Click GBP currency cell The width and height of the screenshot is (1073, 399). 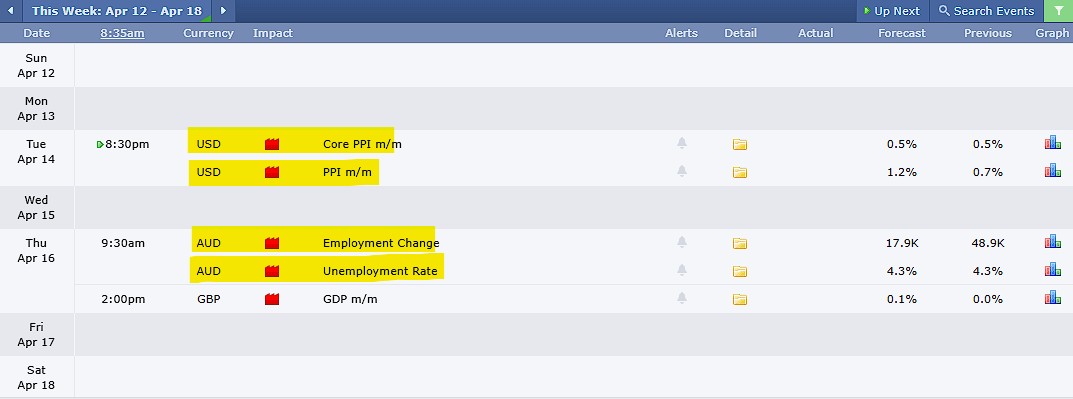pyautogui.click(x=208, y=300)
